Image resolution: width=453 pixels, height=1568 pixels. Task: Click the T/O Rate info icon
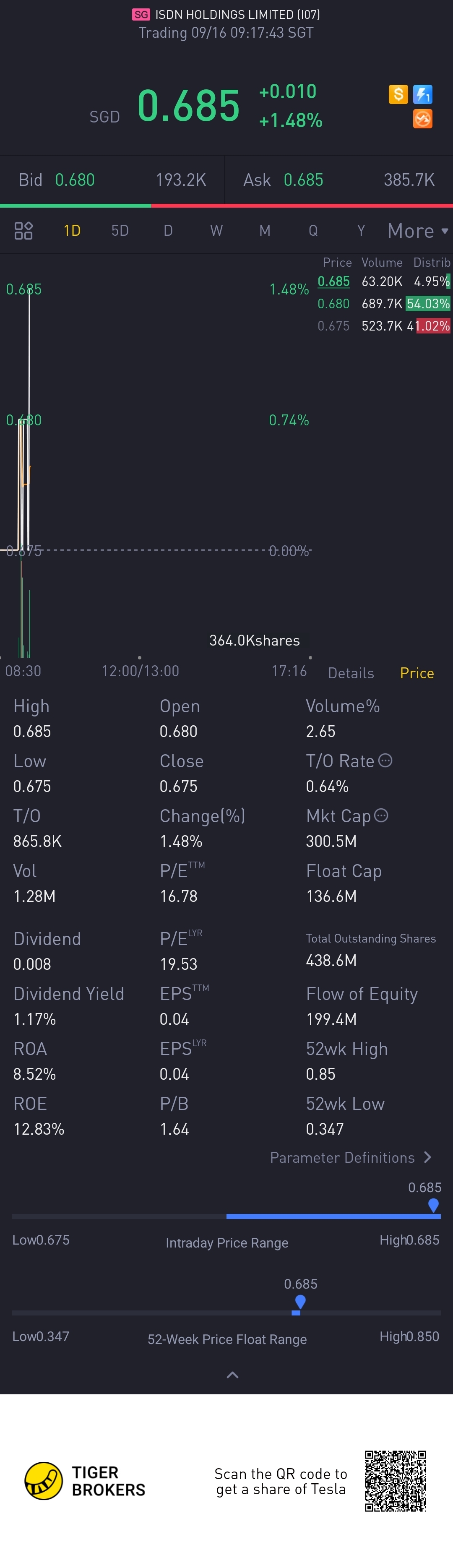pos(385,760)
